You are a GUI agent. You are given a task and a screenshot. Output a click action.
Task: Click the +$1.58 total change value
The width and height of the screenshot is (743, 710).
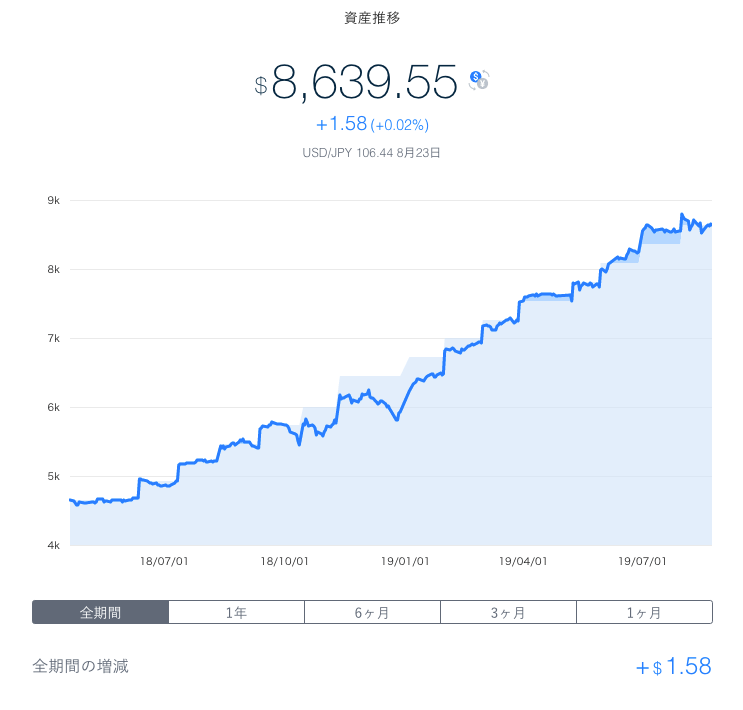pos(673,667)
